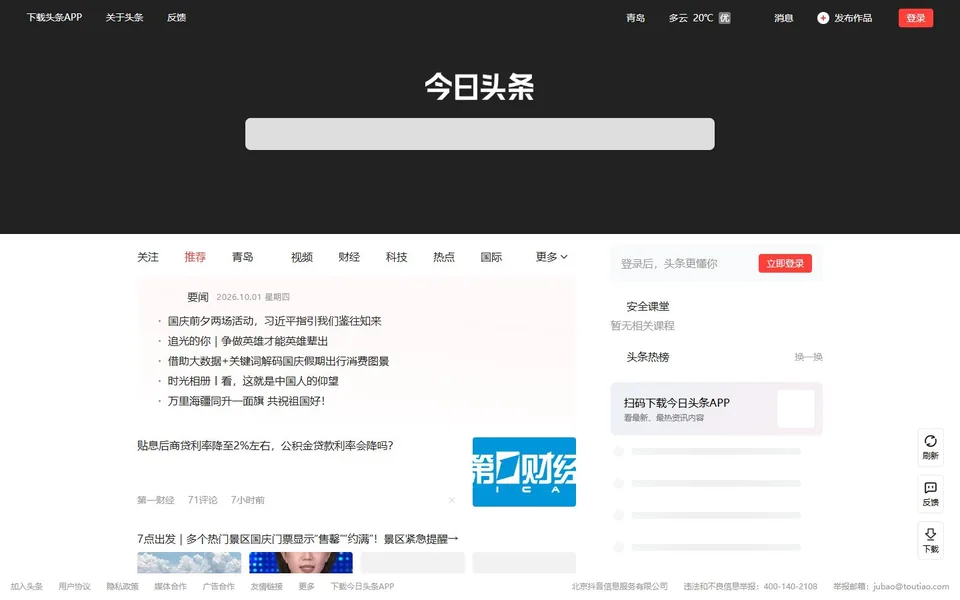
Task: Click the 头条热榜 heading
Action: click(647, 357)
